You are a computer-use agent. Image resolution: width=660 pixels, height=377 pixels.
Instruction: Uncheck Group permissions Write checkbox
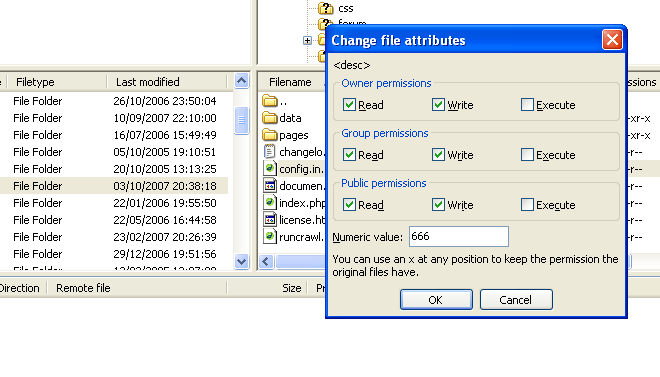click(438, 155)
